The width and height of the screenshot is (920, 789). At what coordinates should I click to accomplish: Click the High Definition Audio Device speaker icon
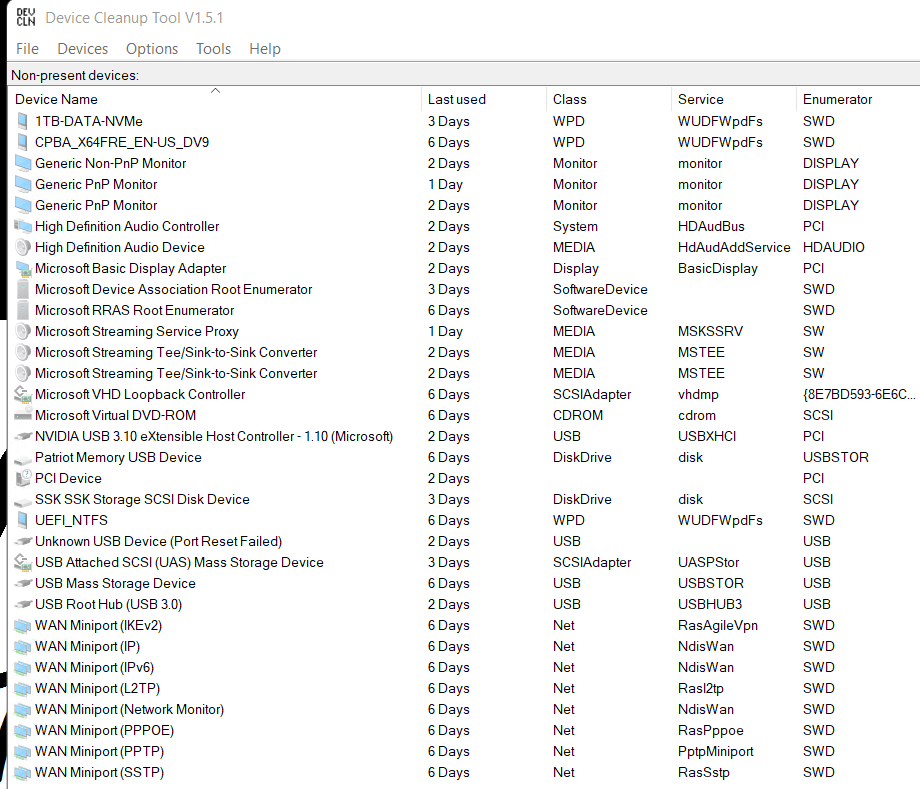click(23, 247)
